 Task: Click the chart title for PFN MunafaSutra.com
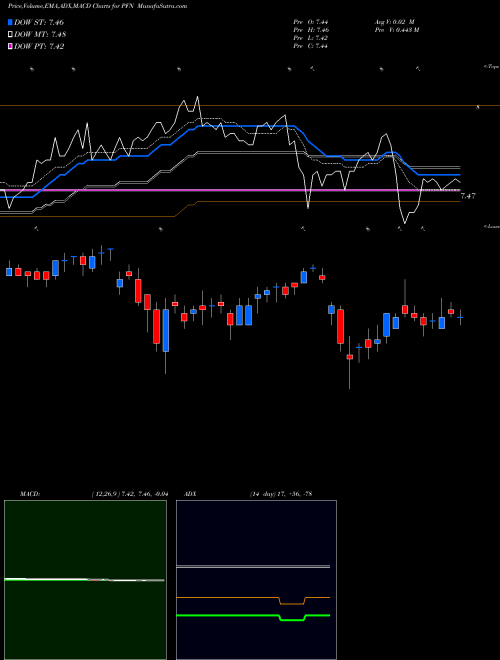coord(98,6)
